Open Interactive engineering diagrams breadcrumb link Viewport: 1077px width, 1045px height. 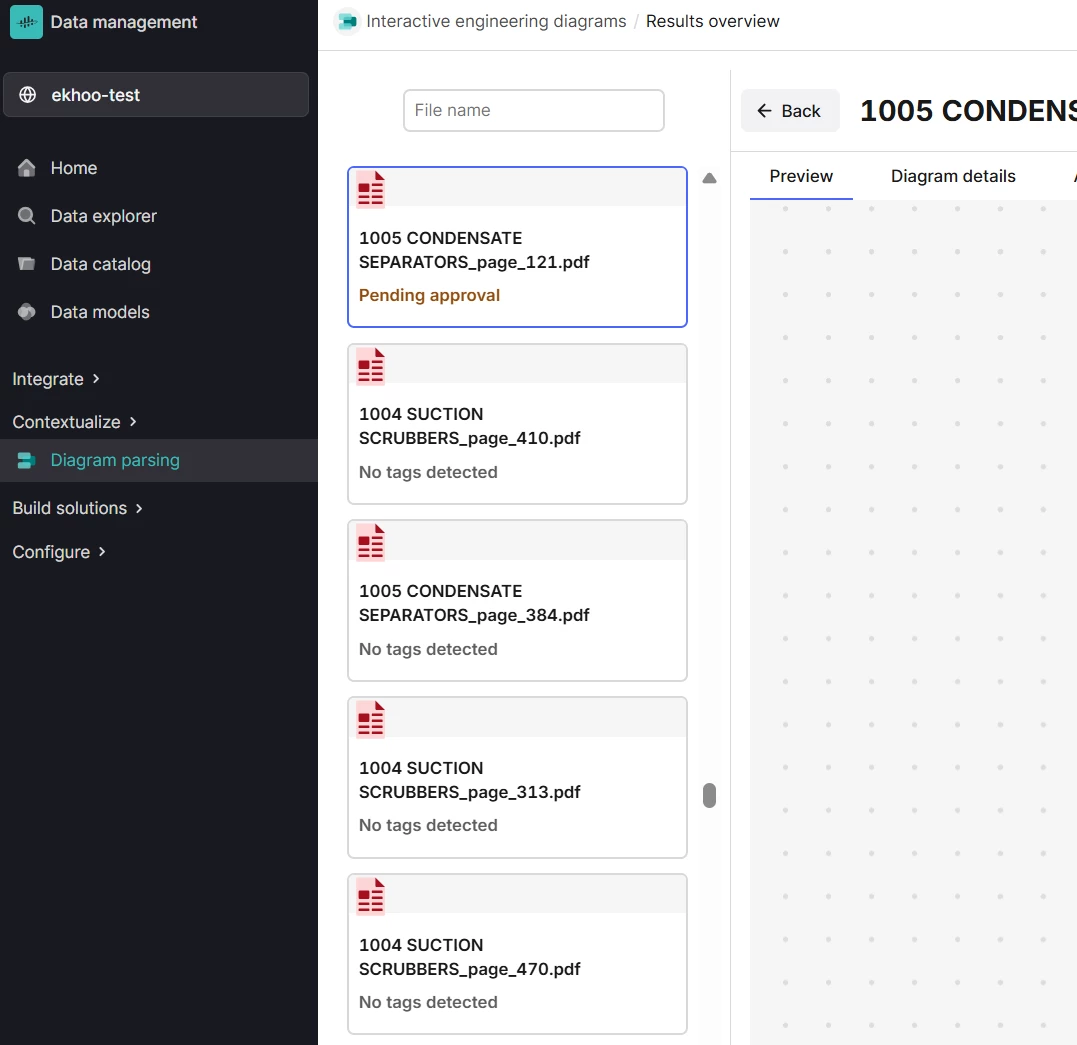click(496, 21)
